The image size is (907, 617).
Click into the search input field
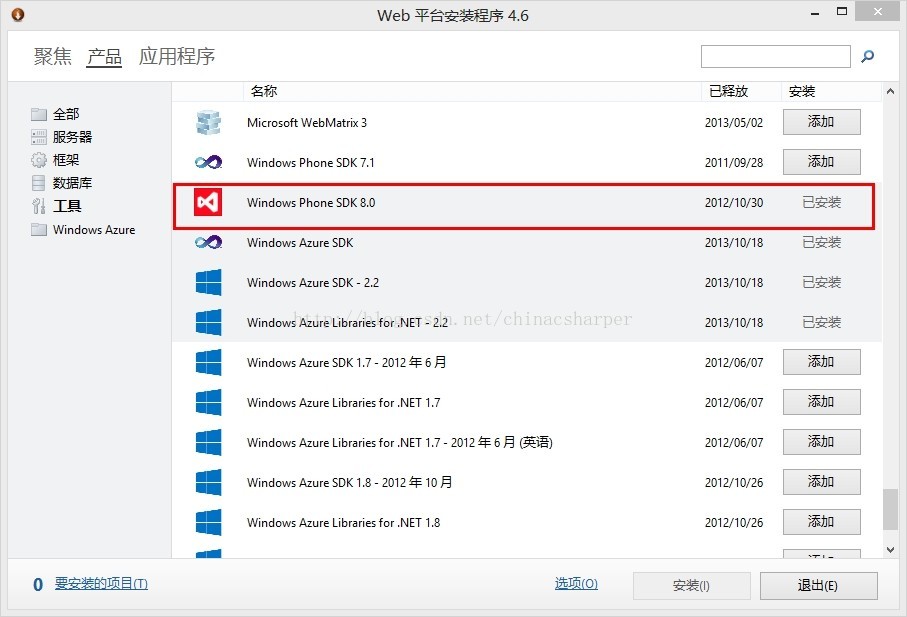pyautogui.click(x=776, y=57)
